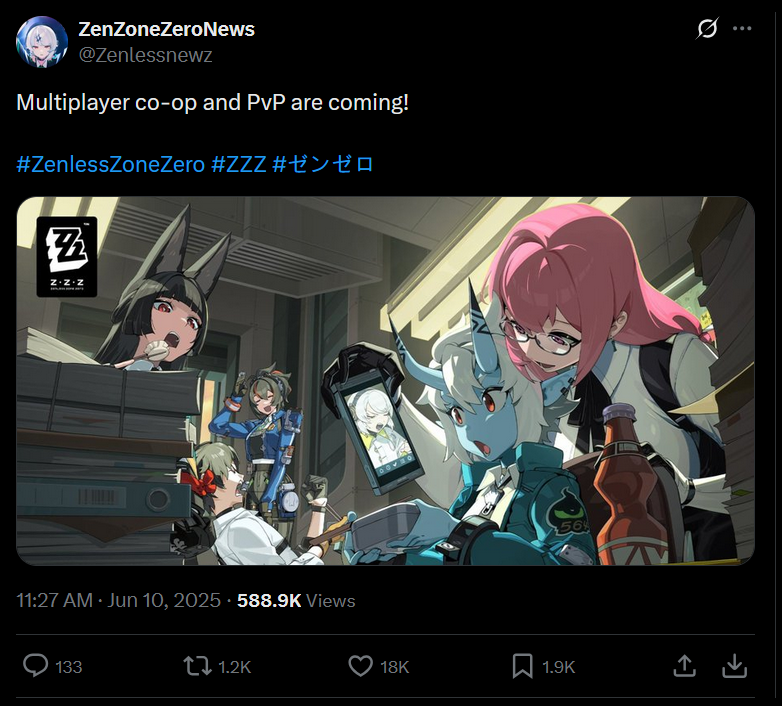The width and height of the screenshot is (782, 706).
Task: Click the 1.2K reposts count
Action: (234, 667)
